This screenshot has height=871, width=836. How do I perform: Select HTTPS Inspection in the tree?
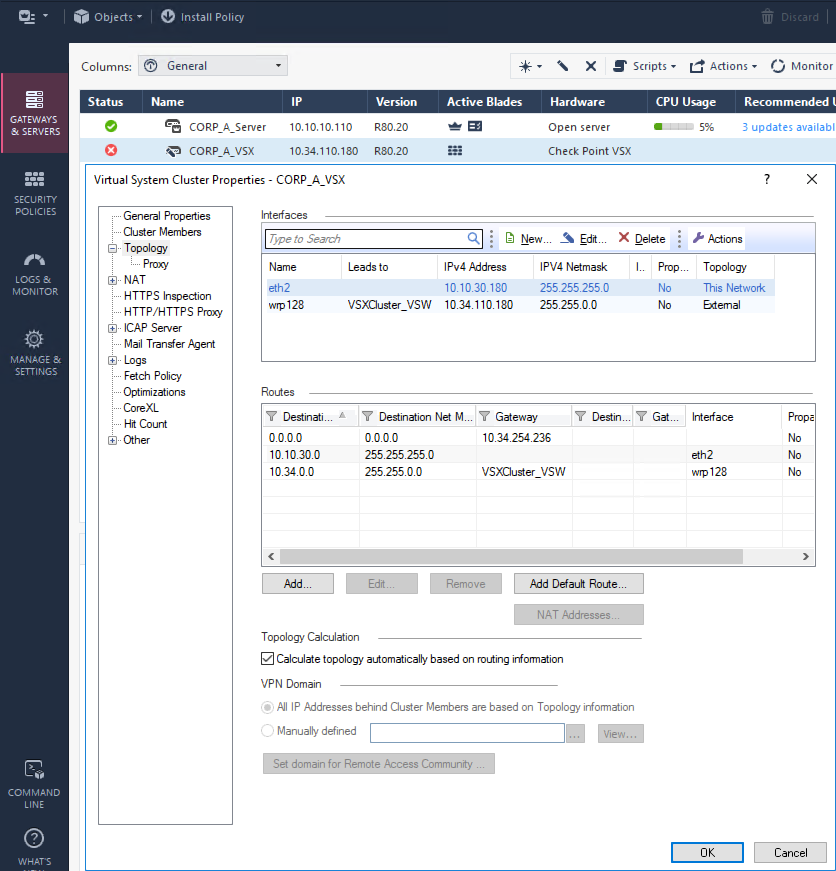168,296
